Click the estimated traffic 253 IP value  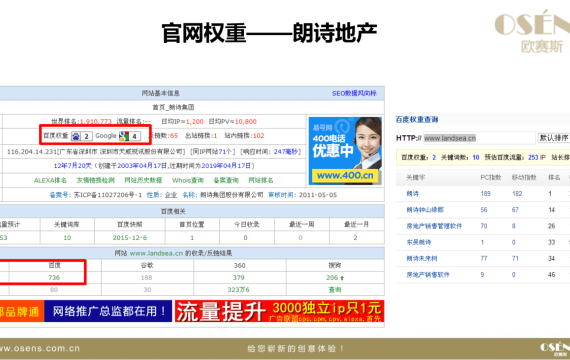[x=537, y=157]
